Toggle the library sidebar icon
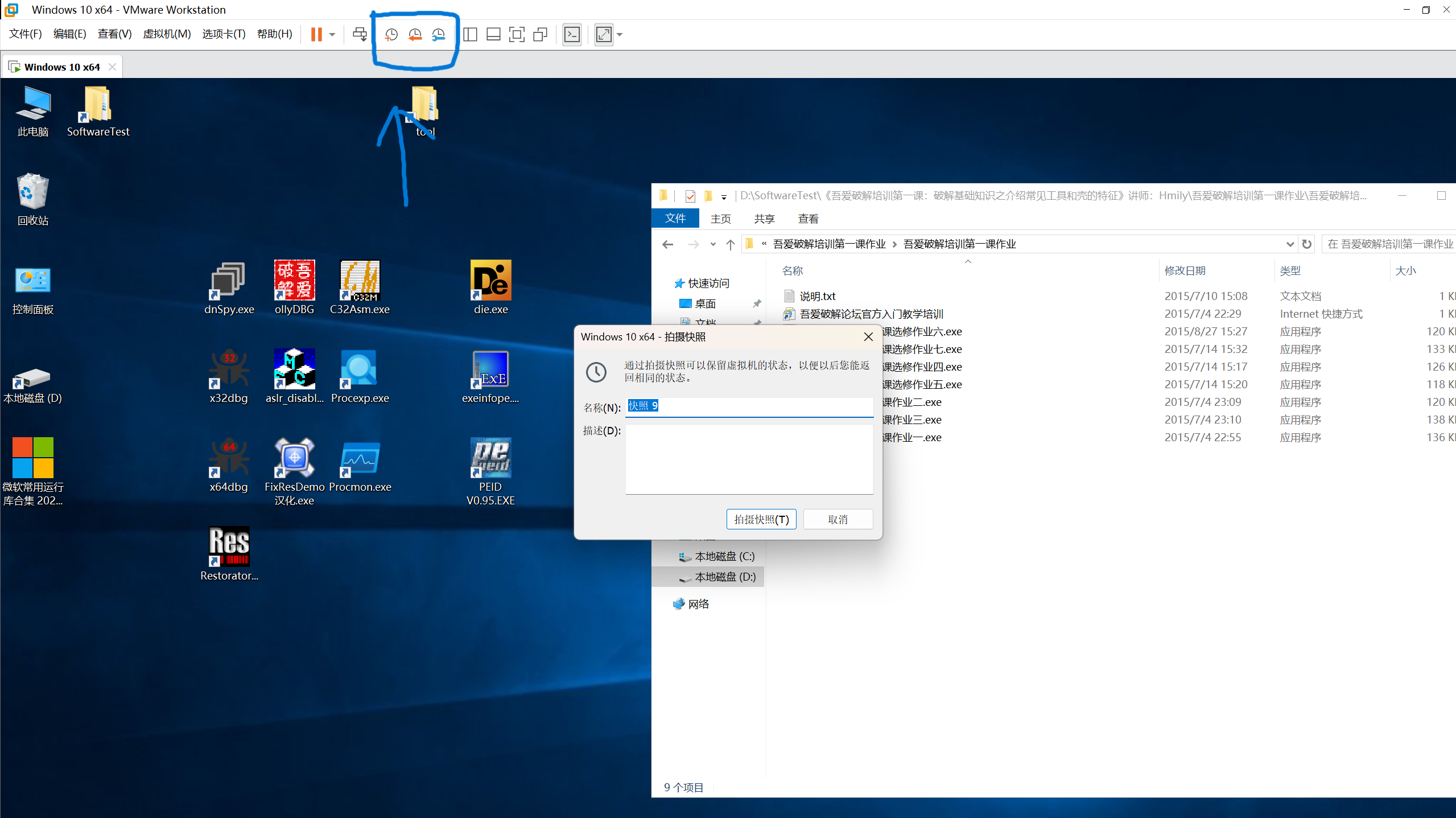Viewport: 1456px width, 818px height. pos(470,35)
